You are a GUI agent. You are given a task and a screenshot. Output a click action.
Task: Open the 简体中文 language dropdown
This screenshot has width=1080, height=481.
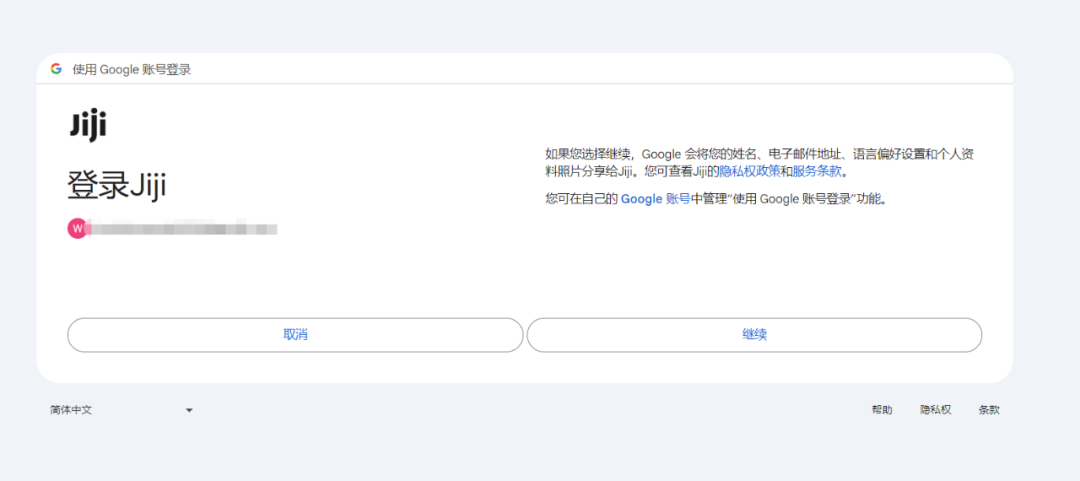(120, 410)
